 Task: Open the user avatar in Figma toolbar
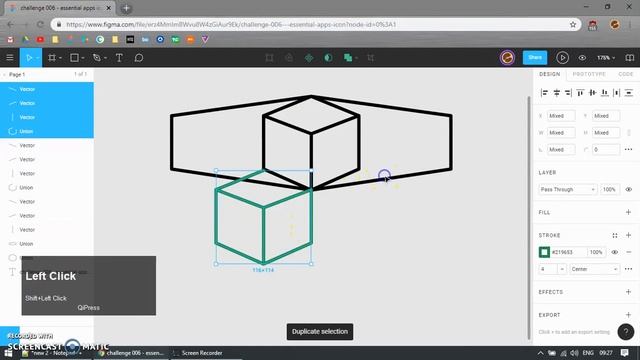(x=507, y=58)
